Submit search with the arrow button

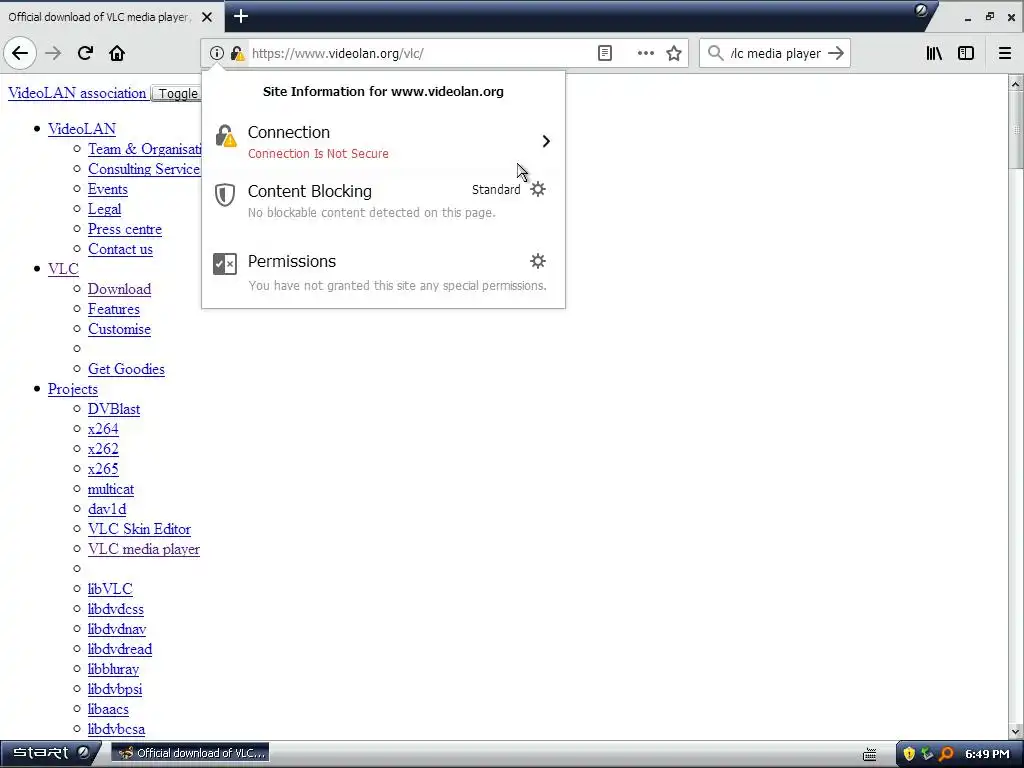[x=836, y=53]
